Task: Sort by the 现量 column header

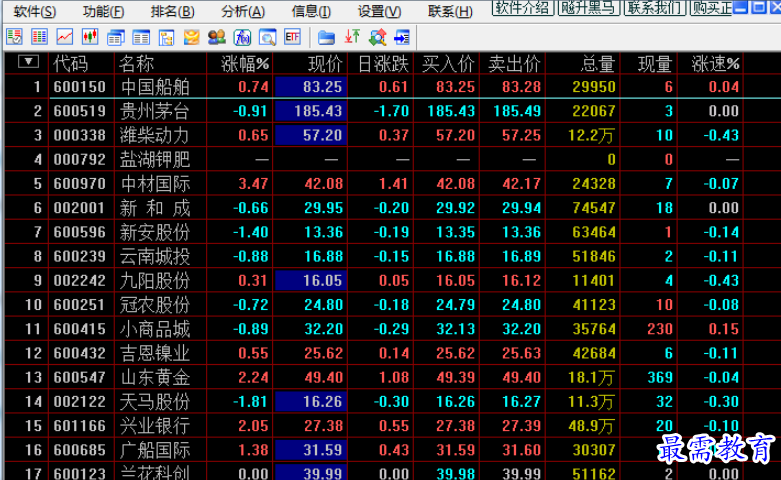Action: click(655, 64)
